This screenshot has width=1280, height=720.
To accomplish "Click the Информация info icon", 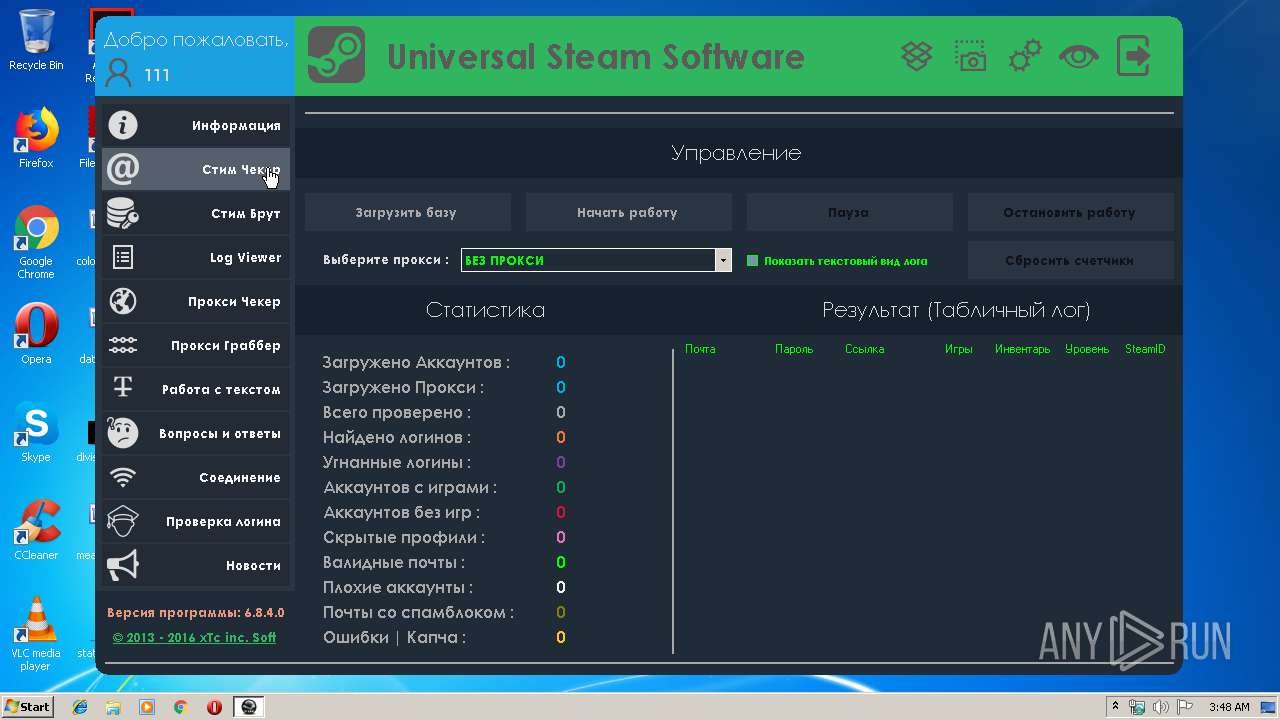I will [123, 125].
